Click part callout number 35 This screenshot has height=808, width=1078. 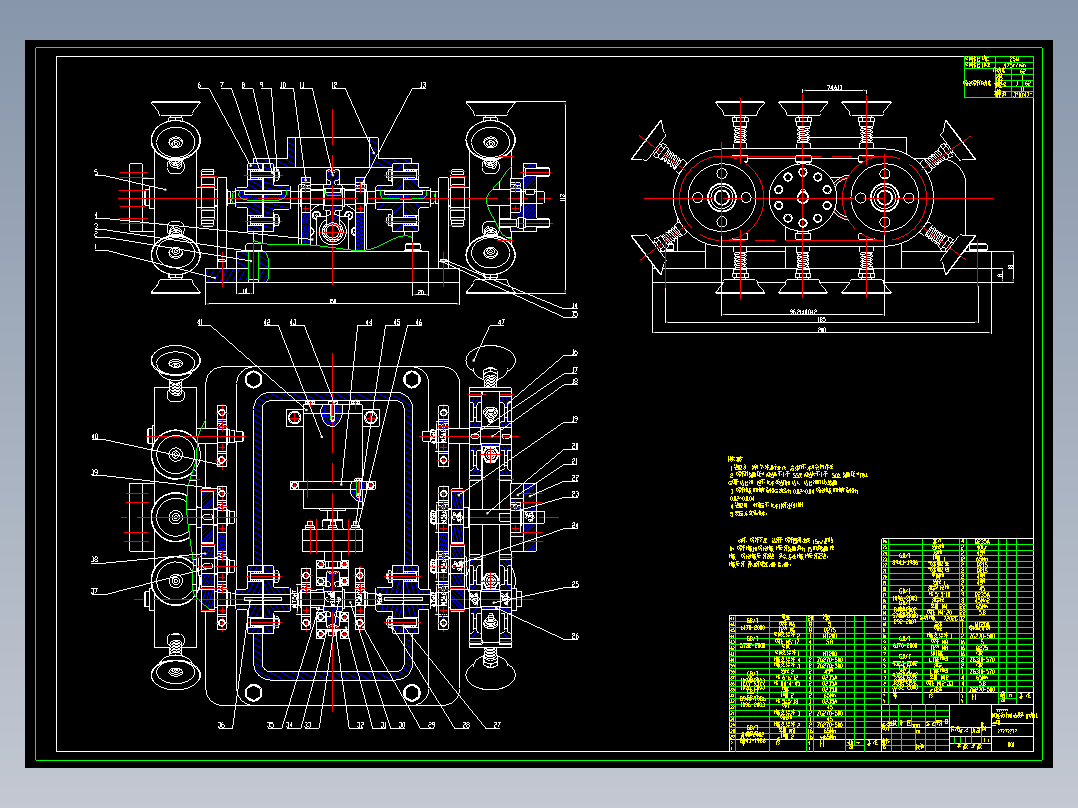point(270,725)
